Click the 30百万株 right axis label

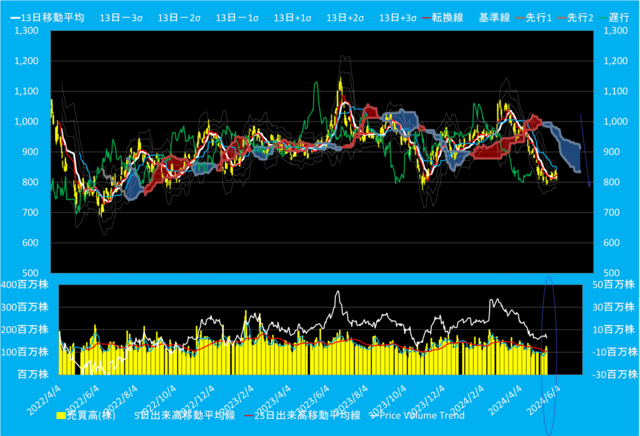tap(613, 307)
